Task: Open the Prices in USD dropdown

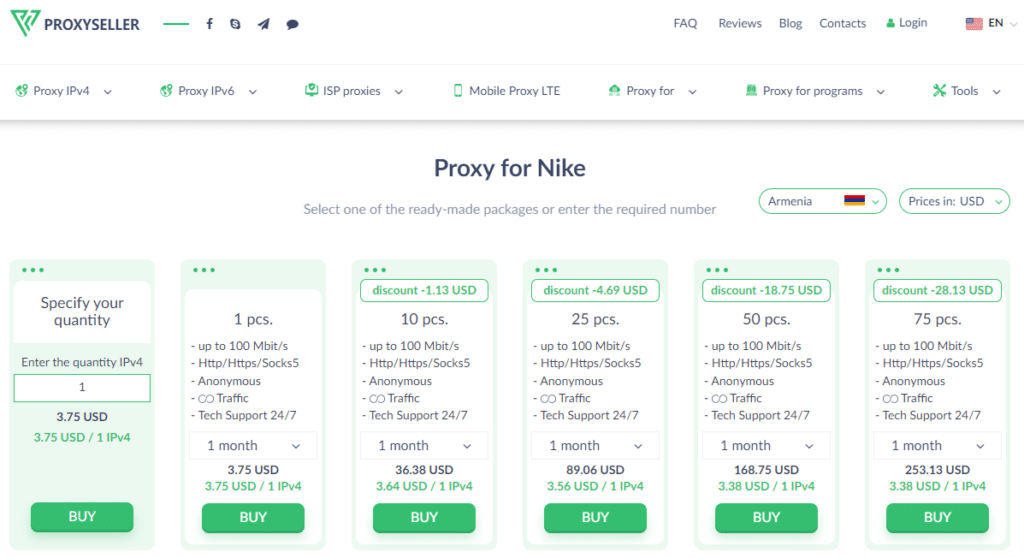Action: pyautogui.click(x=954, y=201)
